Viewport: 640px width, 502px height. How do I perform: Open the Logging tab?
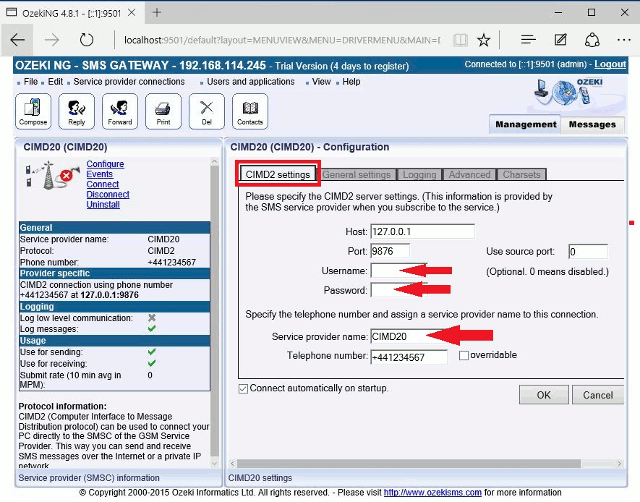click(x=419, y=175)
